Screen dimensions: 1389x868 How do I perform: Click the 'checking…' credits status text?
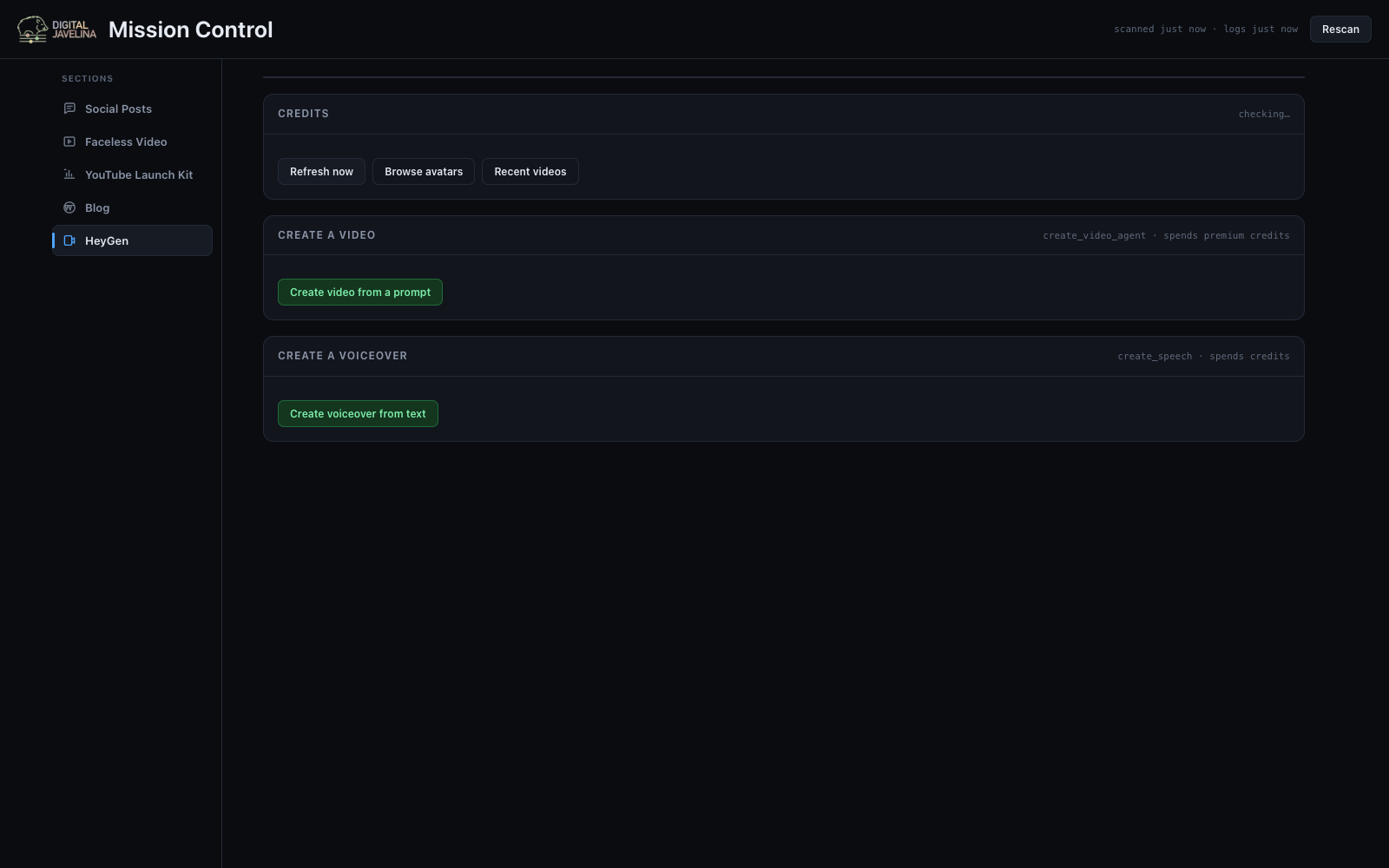click(1264, 115)
